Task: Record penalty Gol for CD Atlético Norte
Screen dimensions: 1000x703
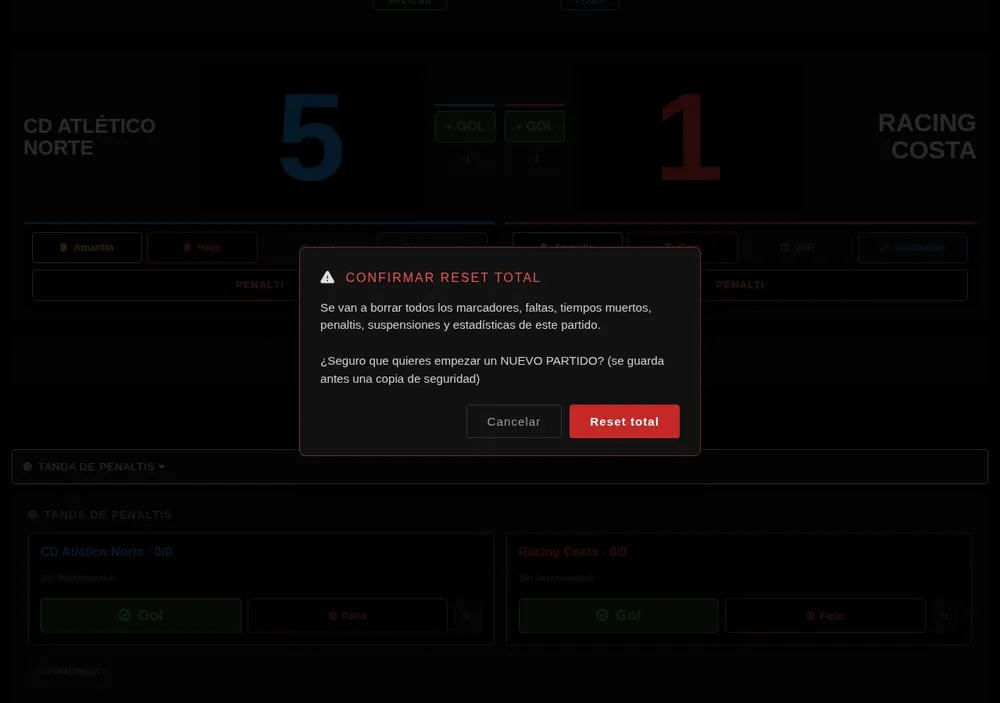Action: (x=141, y=615)
